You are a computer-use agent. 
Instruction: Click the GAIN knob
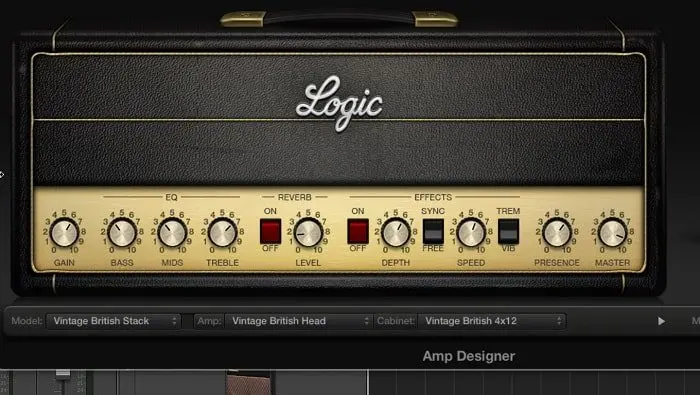64,233
